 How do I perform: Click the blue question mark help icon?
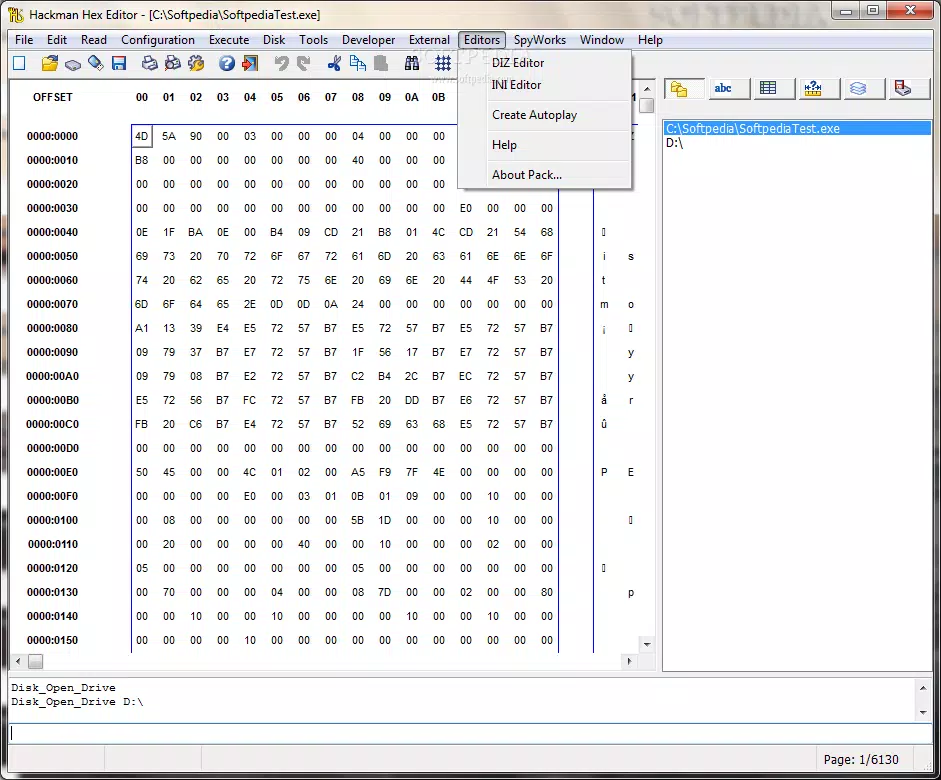point(226,63)
